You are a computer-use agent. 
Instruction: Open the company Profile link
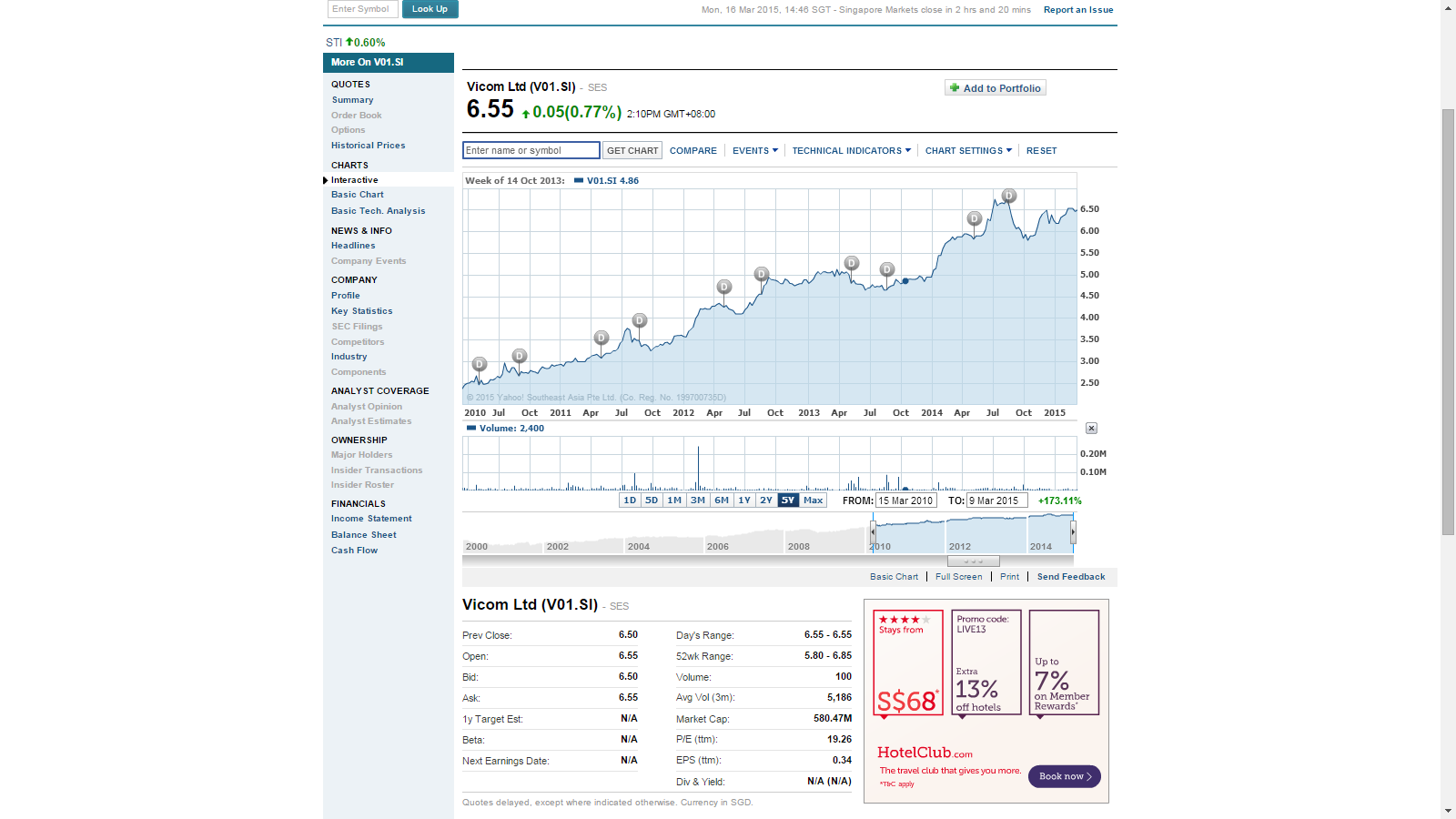346,296
